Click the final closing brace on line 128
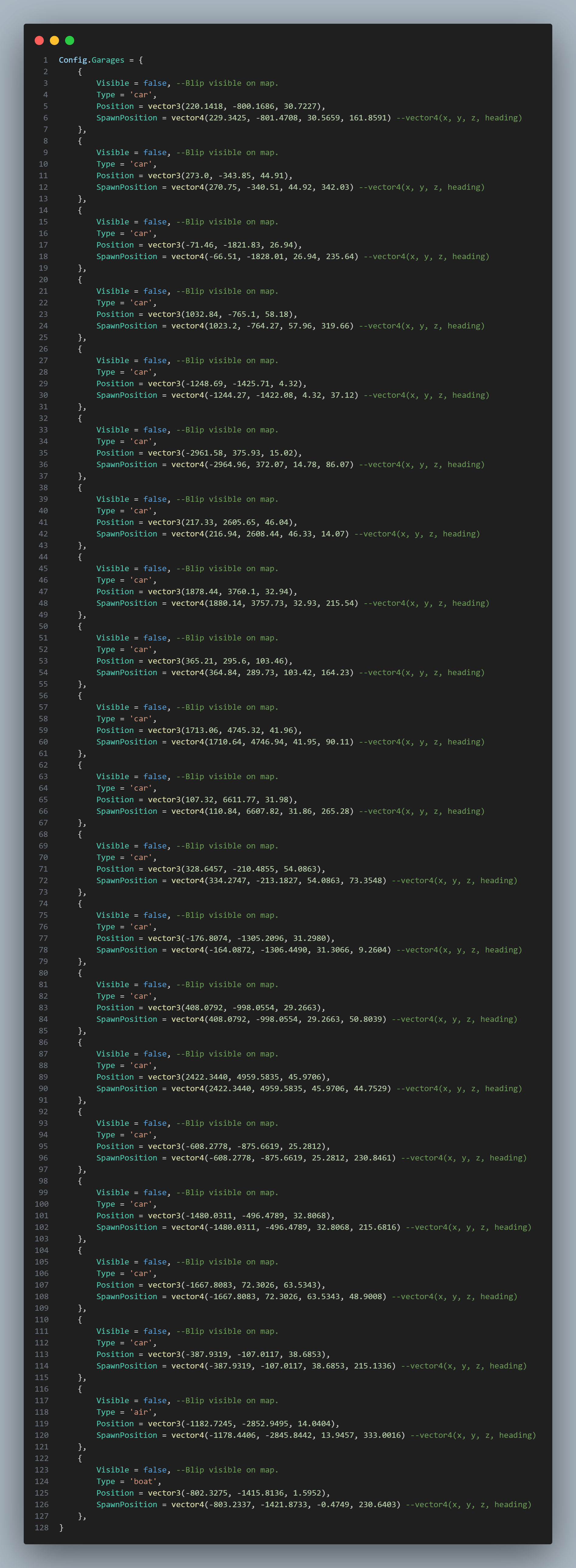Screen dimensions: 576x1568 [x=61, y=1528]
